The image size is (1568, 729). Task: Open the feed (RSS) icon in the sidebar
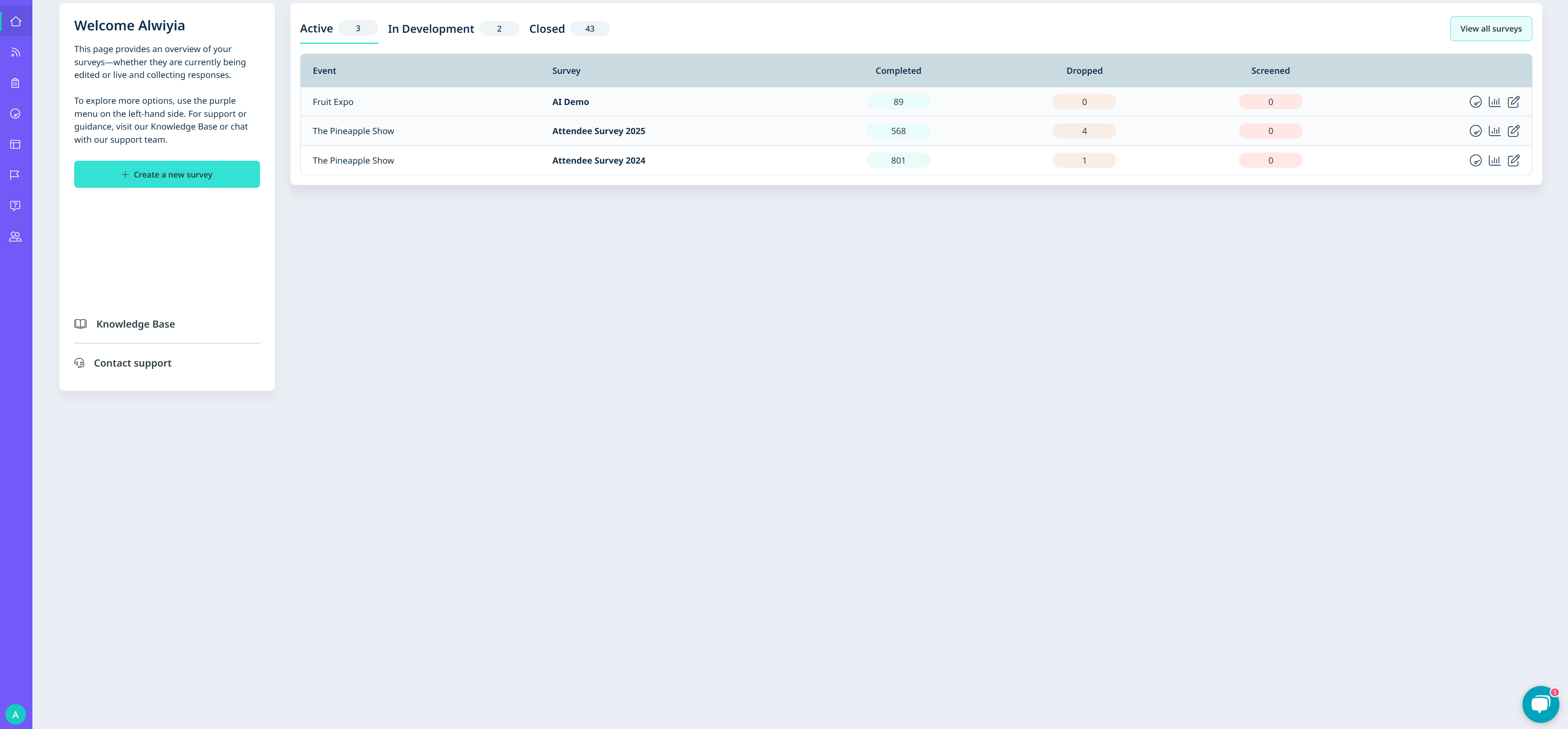click(x=16, y=52)
